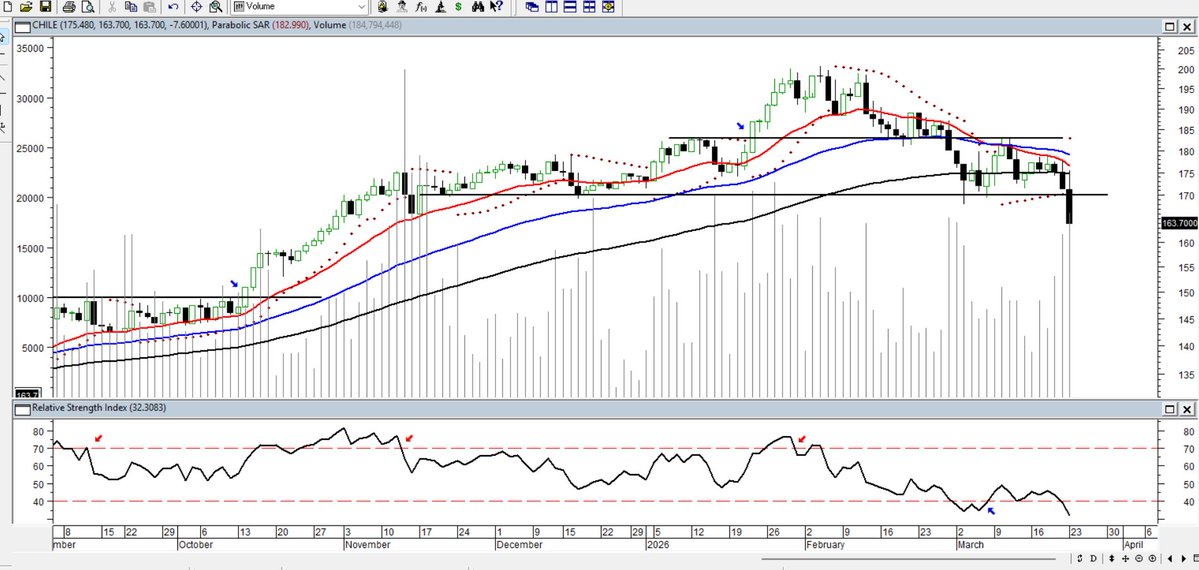Click the S rescale button at bottom
This screenshot has width=1199, height=570.
[x=1080, y=559]
